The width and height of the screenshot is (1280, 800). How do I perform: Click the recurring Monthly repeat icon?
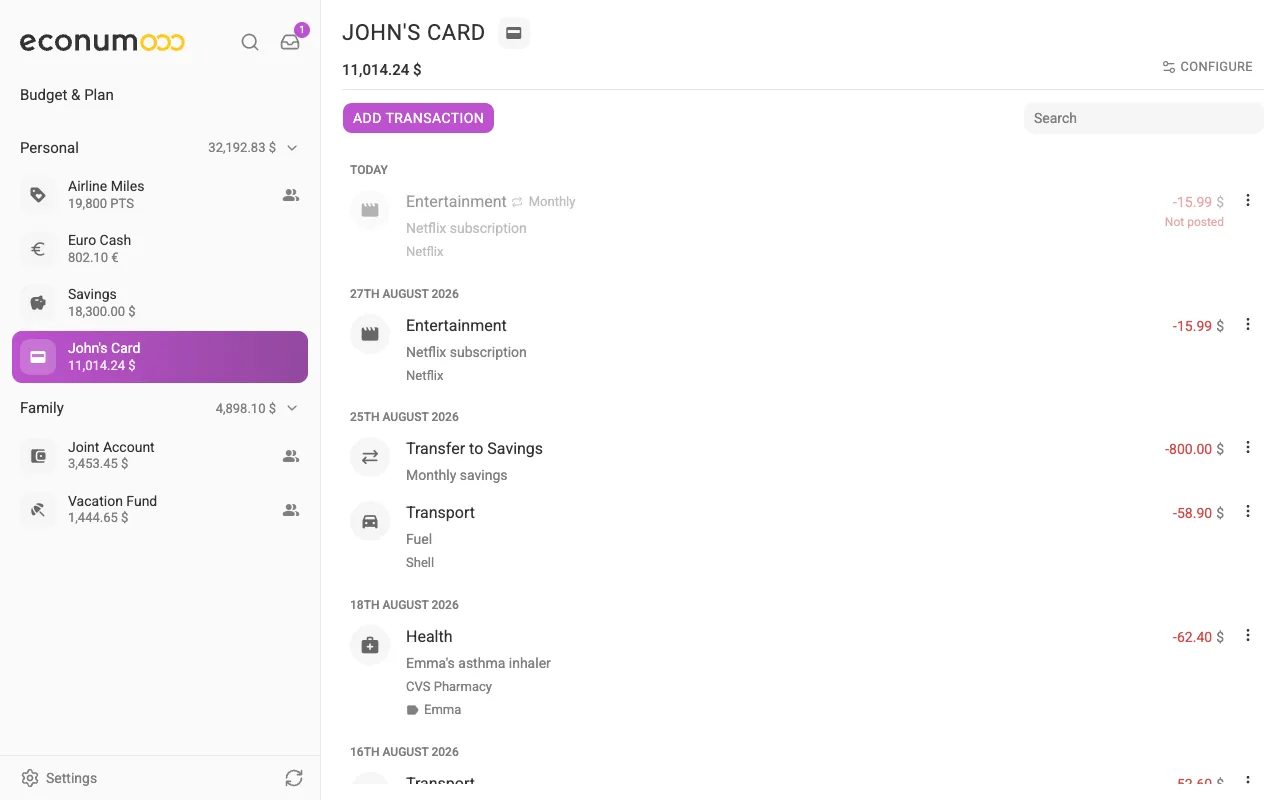[518, 202]
